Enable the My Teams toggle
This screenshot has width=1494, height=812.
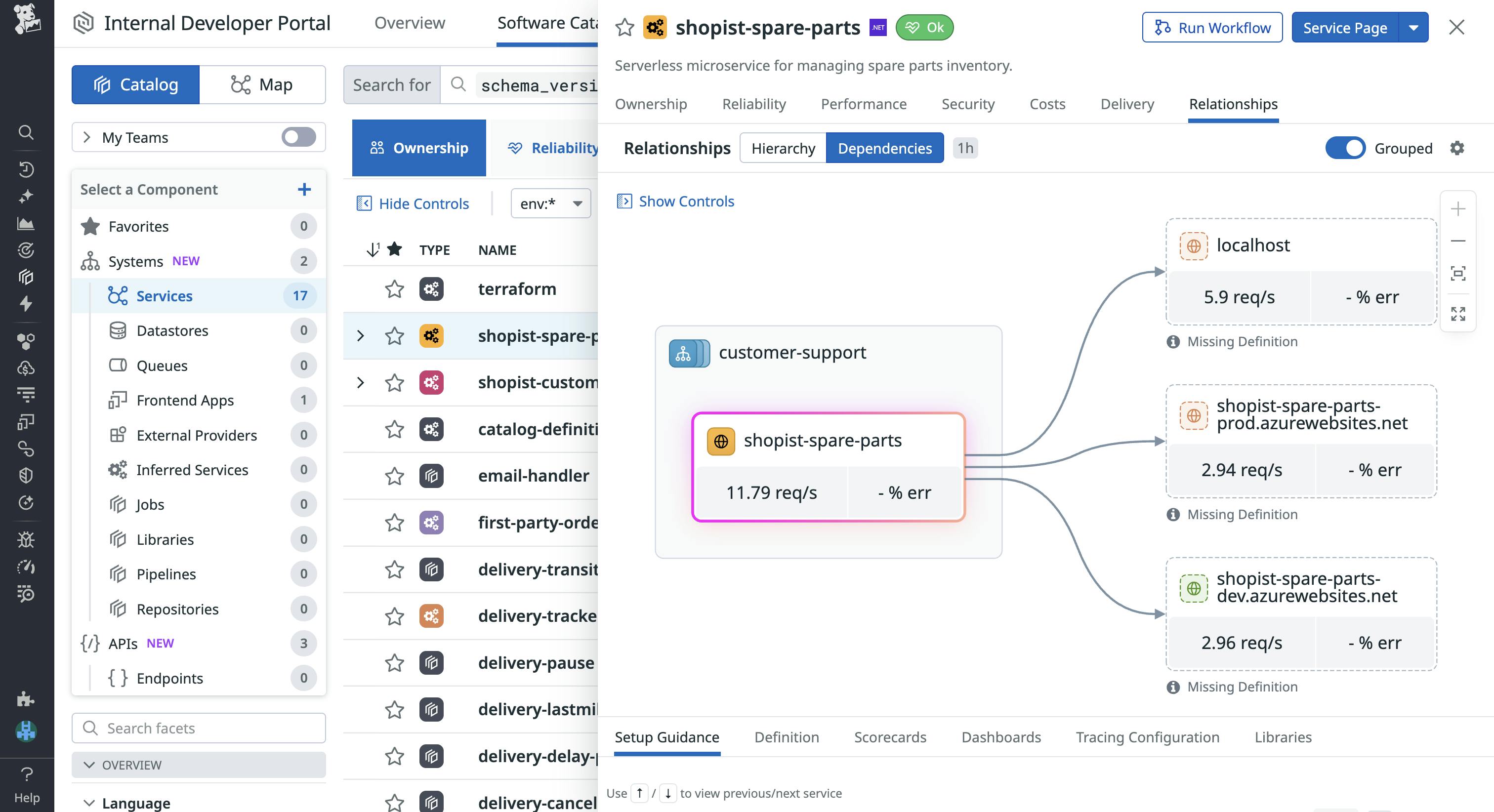click(x=297, y=137)
